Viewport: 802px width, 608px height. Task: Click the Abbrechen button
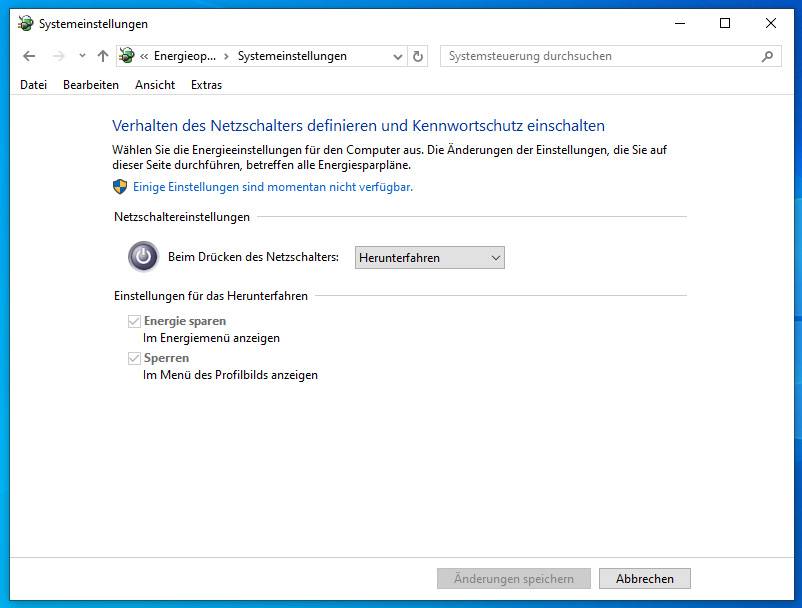(644, 578)
